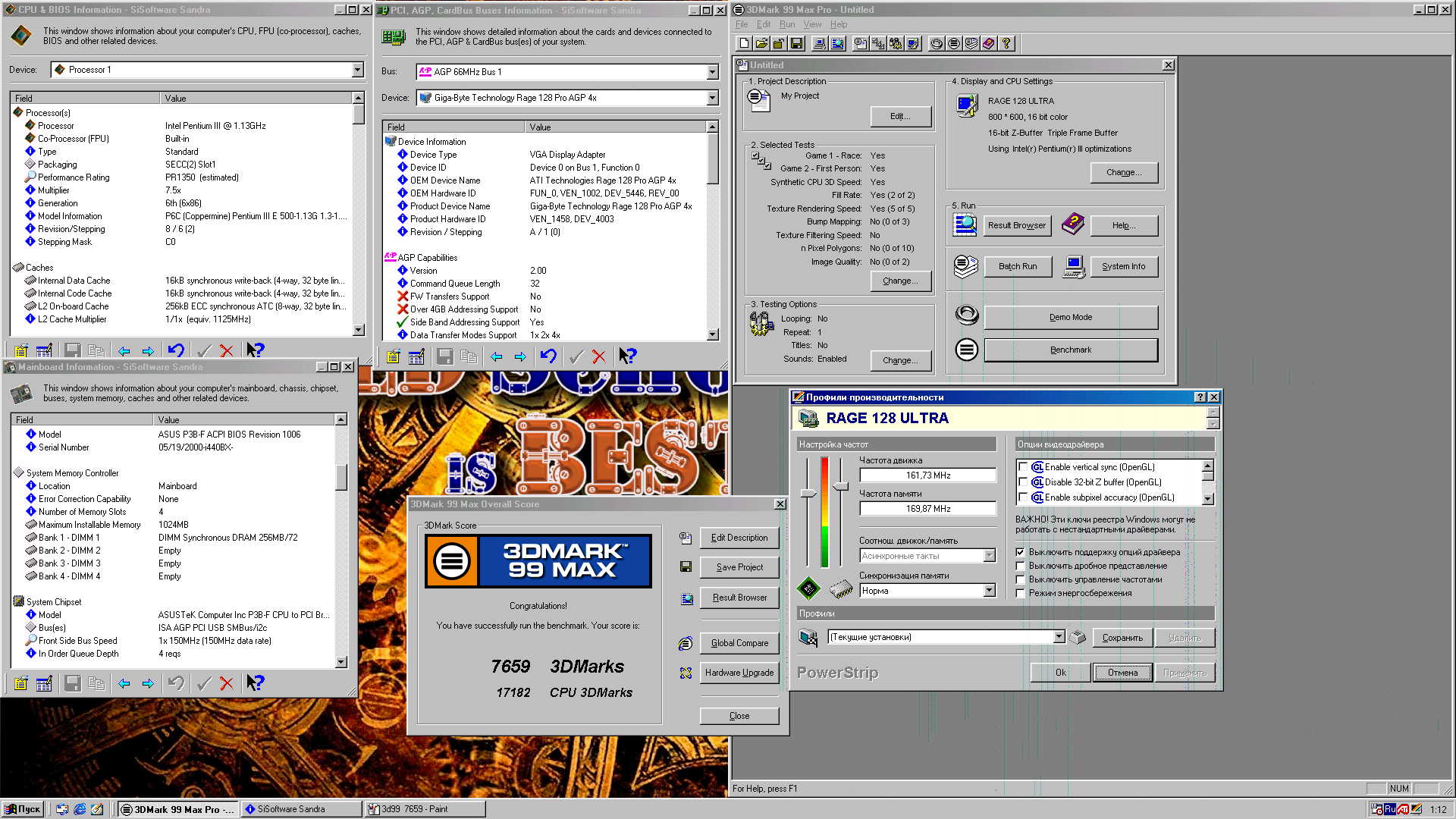Switch to 3d99 7659 - Paint taskbar button
Viewport: 1456px width, 819px height.
425,809
